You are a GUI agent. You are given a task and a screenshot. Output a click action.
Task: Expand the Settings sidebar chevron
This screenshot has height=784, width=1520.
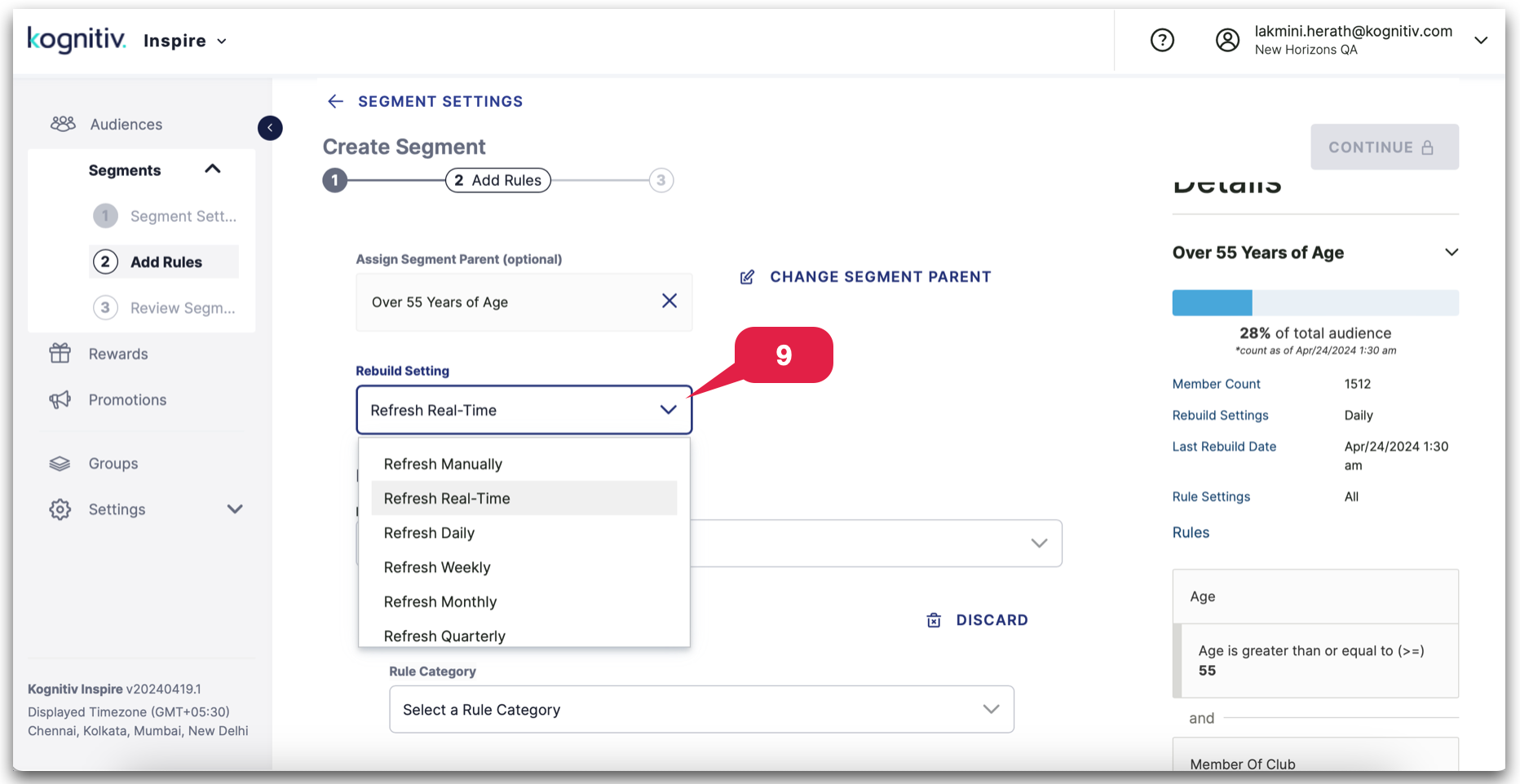(x=235, y=509)
